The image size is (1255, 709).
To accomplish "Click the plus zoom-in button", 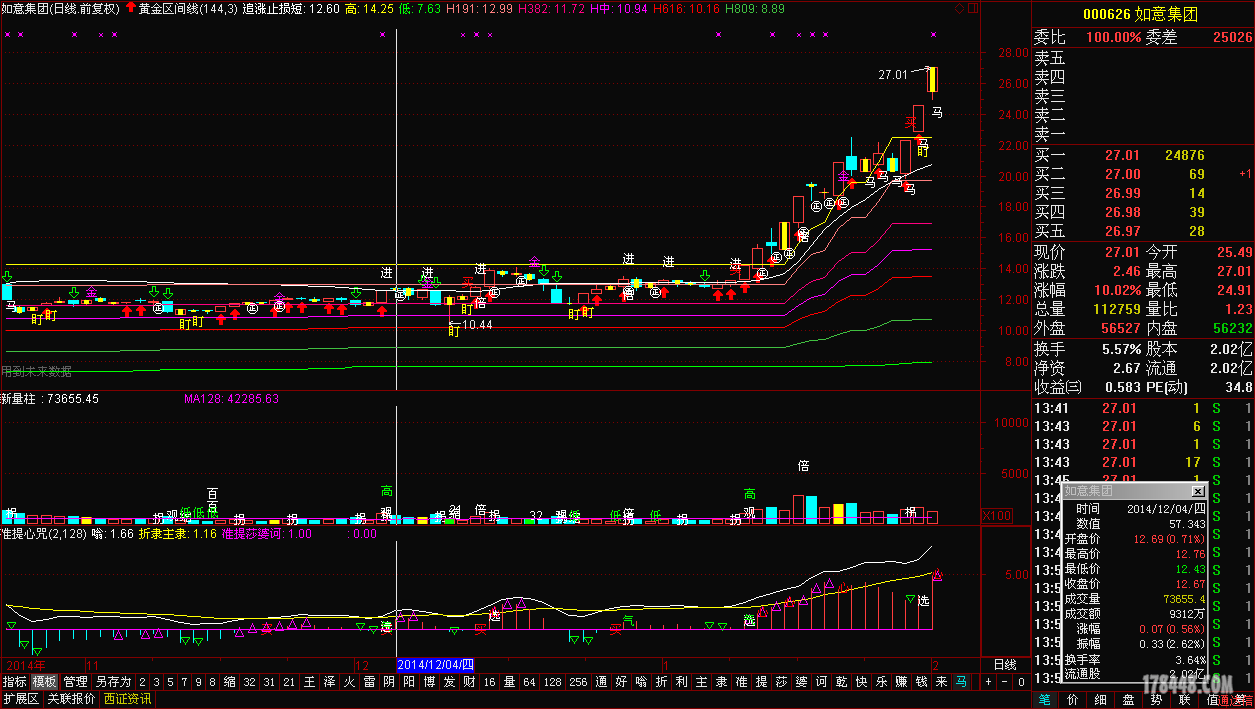I will pos(988,681).
